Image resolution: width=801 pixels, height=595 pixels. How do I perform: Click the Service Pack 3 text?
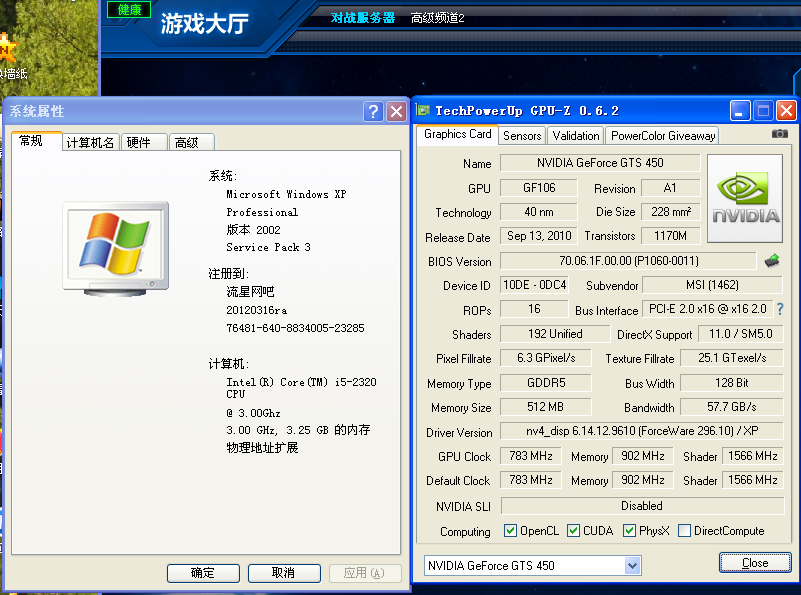[x=268, y=247]
